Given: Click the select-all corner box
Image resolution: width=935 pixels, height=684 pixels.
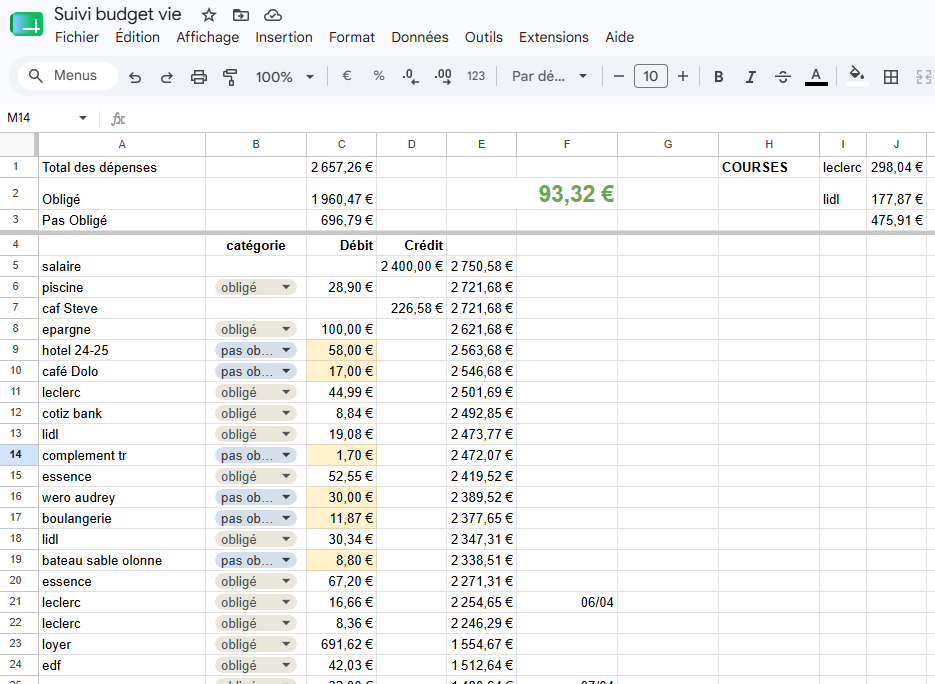Looking at the screenshot, I should [x=17, y=144].
